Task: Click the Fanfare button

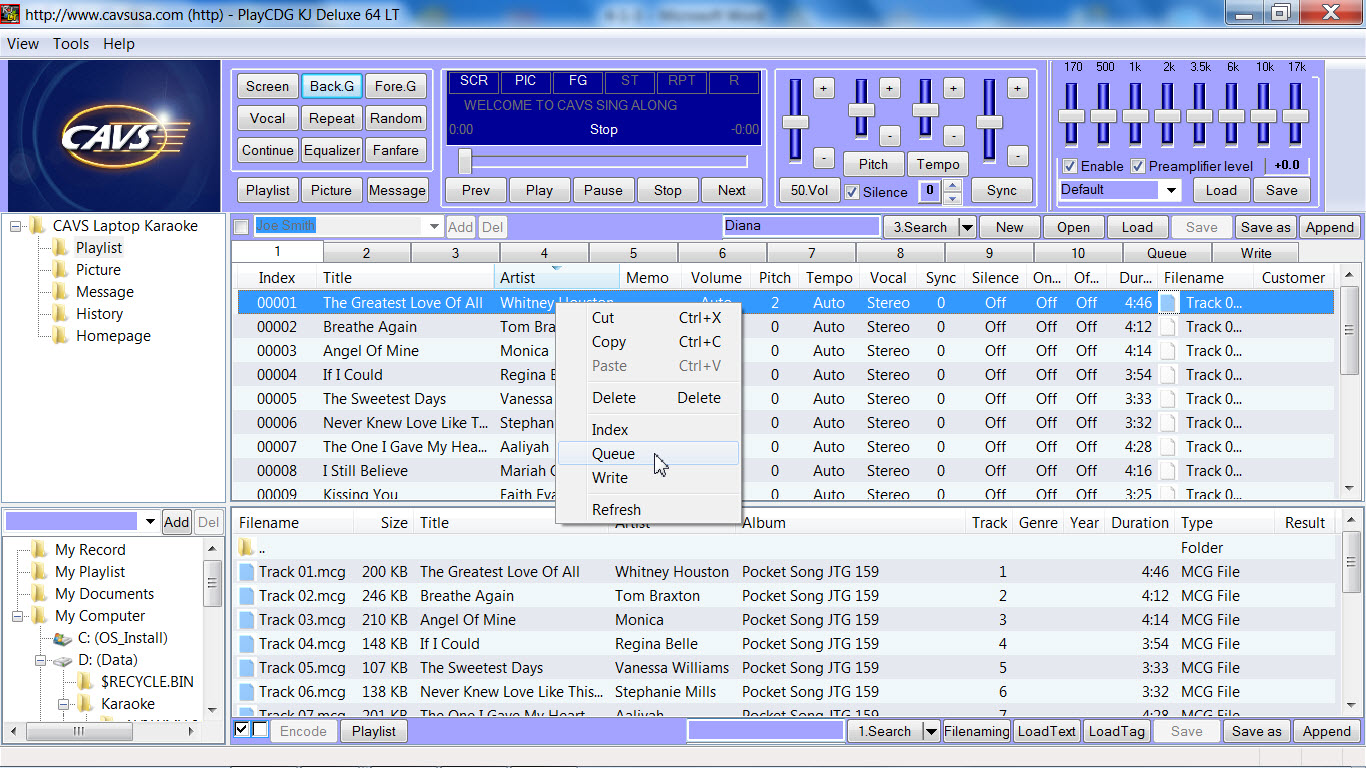Action: tap(396, 150)
